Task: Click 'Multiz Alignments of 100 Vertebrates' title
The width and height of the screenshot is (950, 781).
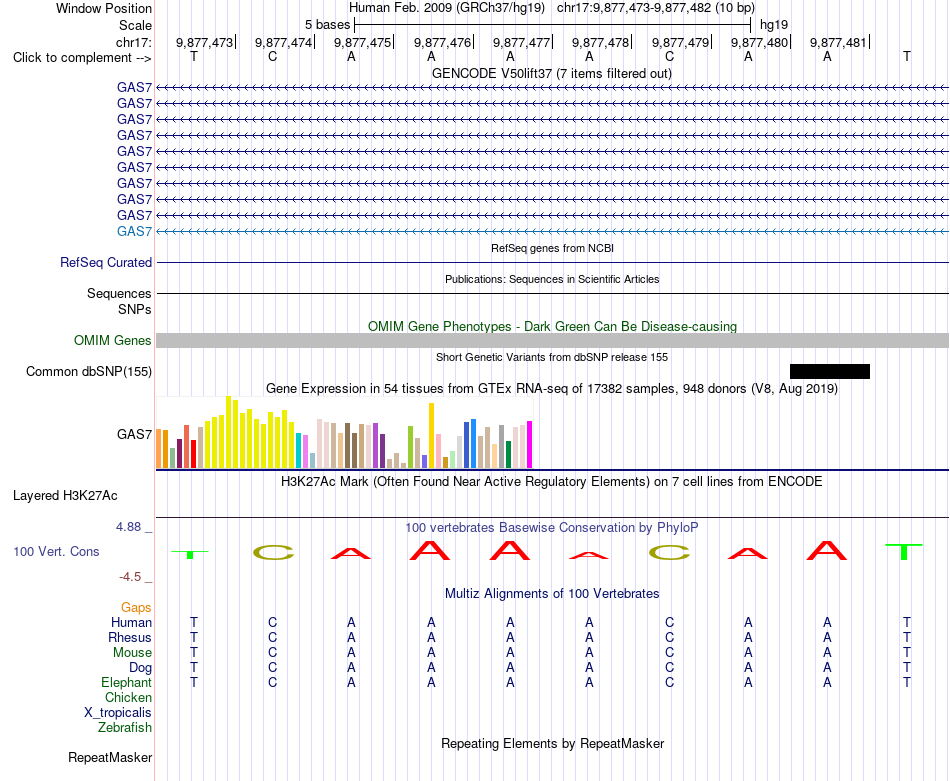Action: (552, 594)
